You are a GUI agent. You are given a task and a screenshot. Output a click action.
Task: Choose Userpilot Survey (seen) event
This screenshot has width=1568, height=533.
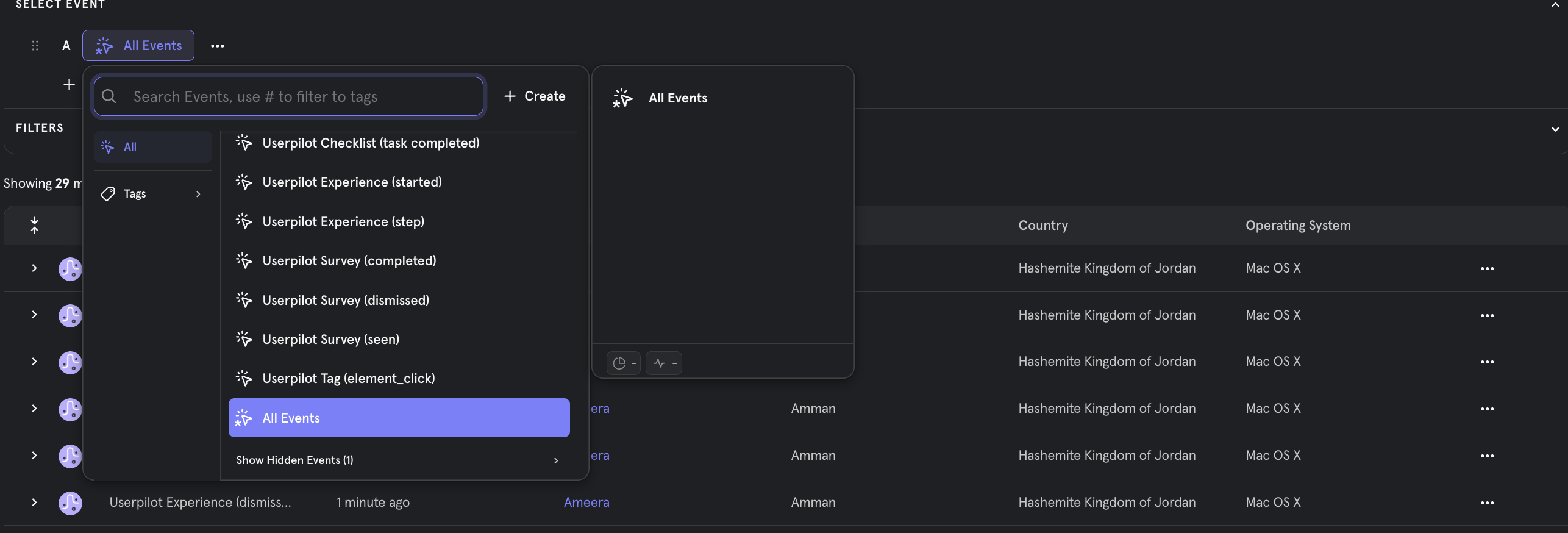tap(399, 339)
